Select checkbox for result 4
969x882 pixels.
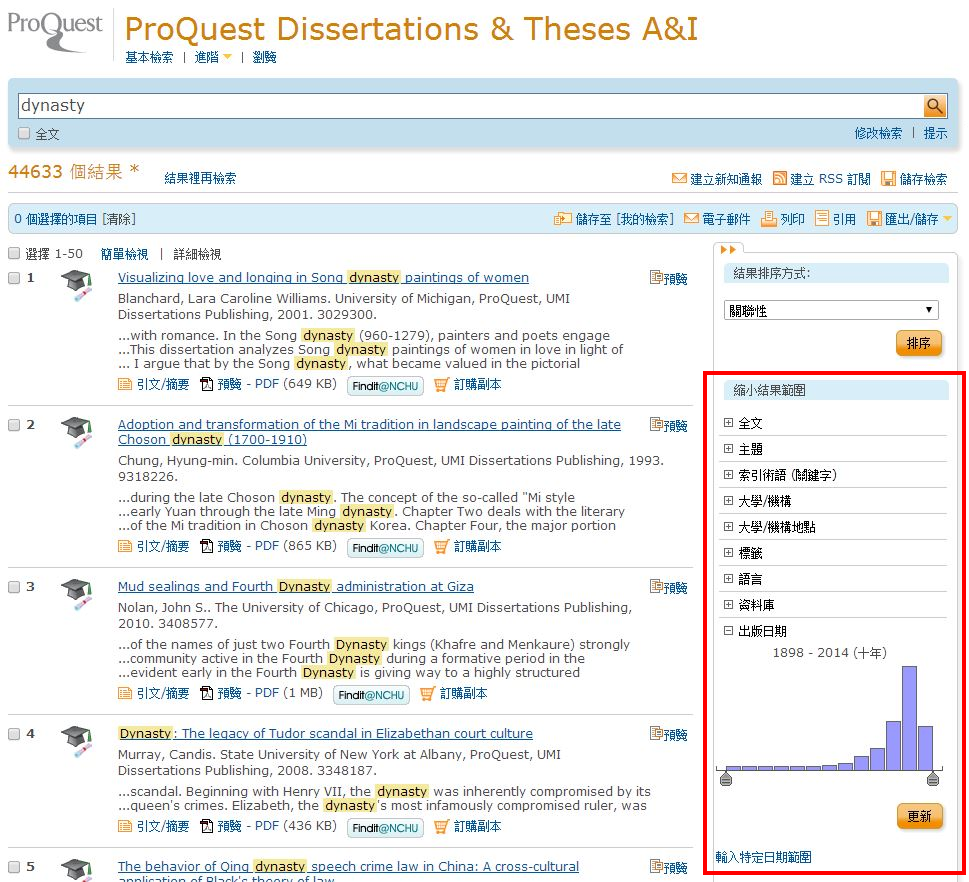(x=14, y=734)
